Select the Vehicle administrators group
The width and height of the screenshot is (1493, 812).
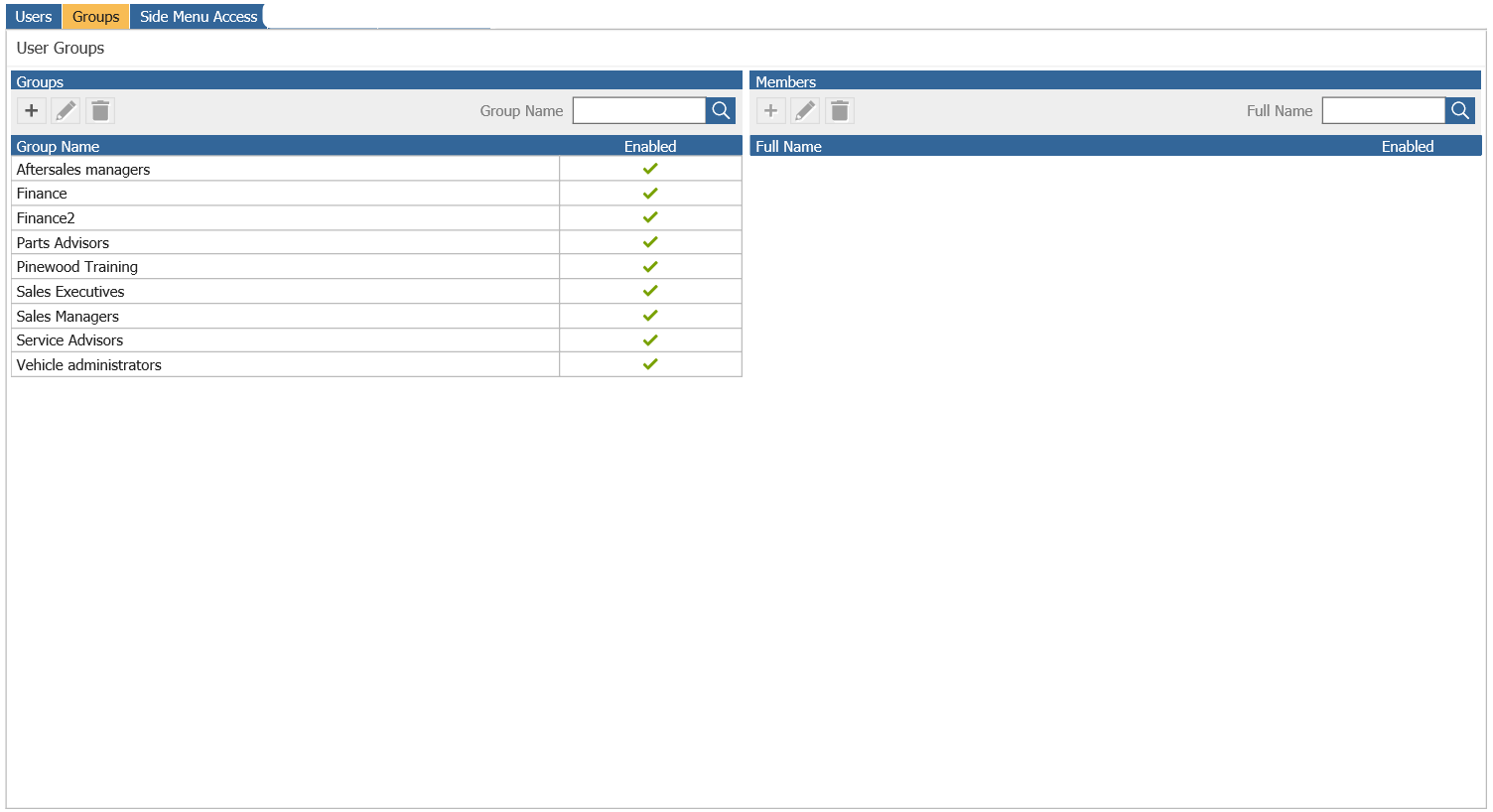point(199,364)
